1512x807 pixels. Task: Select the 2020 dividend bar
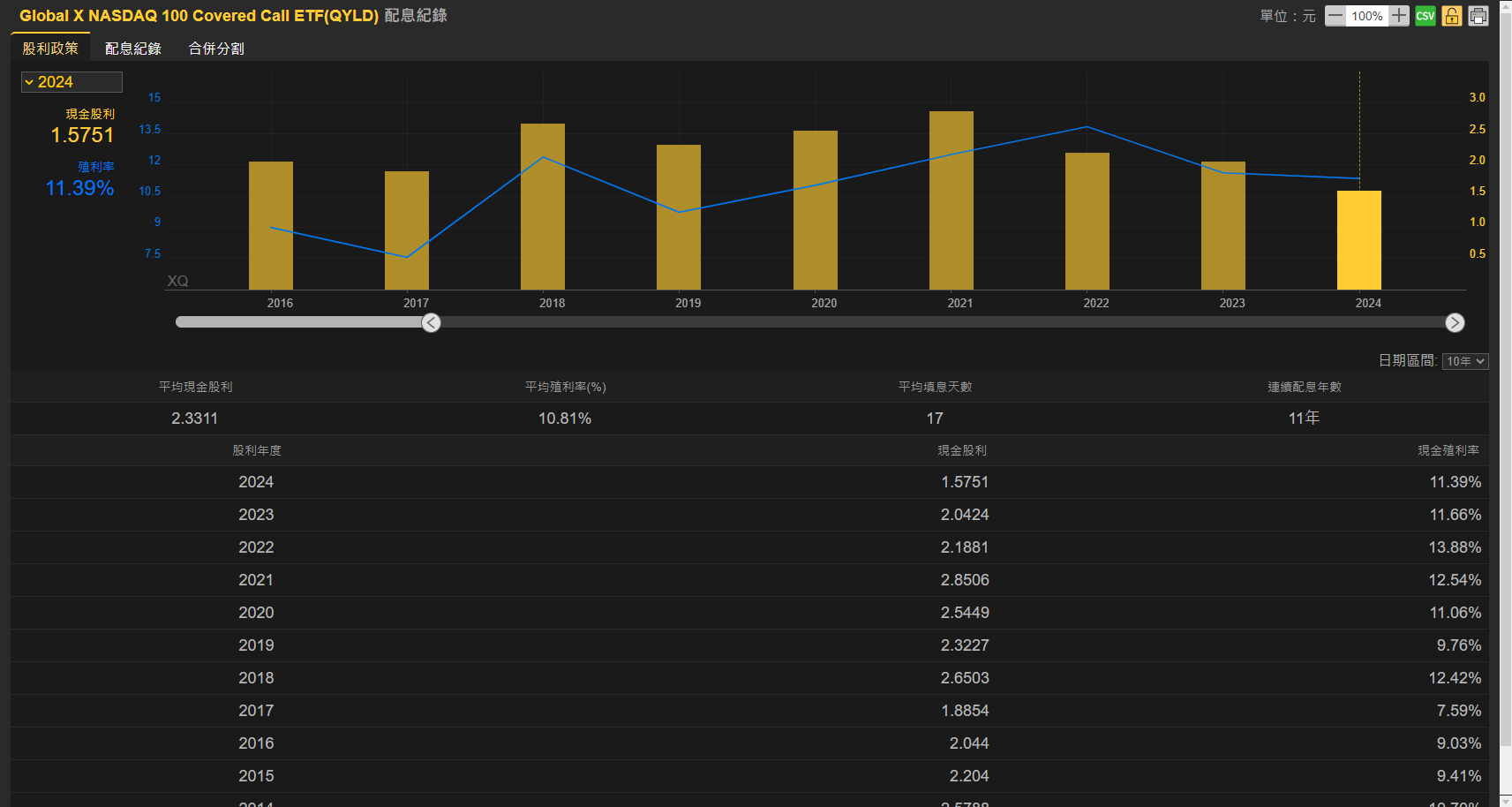coord(816,210)
